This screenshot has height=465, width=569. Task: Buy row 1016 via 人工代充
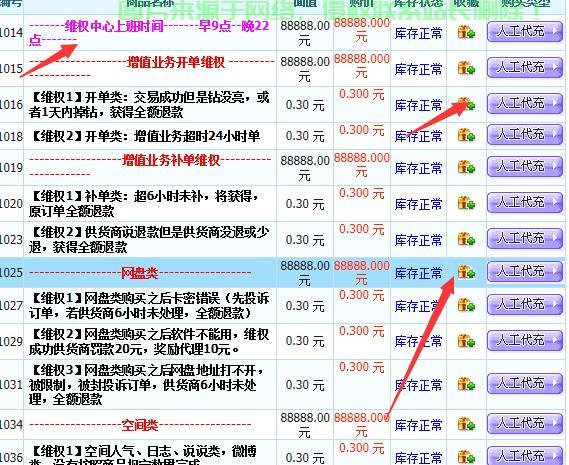click(x=525, y=103)
